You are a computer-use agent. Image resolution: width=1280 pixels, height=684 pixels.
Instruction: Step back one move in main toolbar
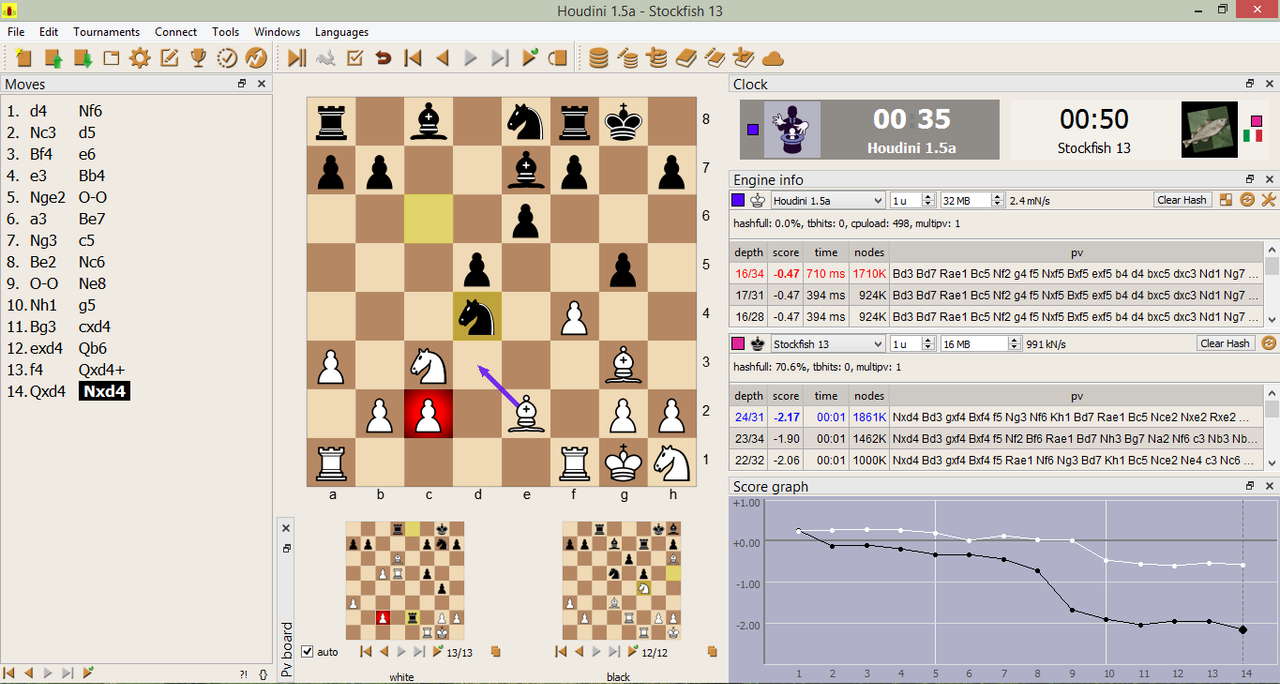pos(441,58)
